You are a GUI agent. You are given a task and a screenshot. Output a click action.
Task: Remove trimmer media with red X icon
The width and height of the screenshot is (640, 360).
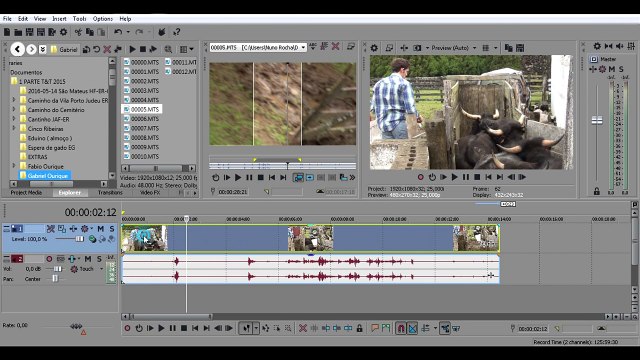335,47
